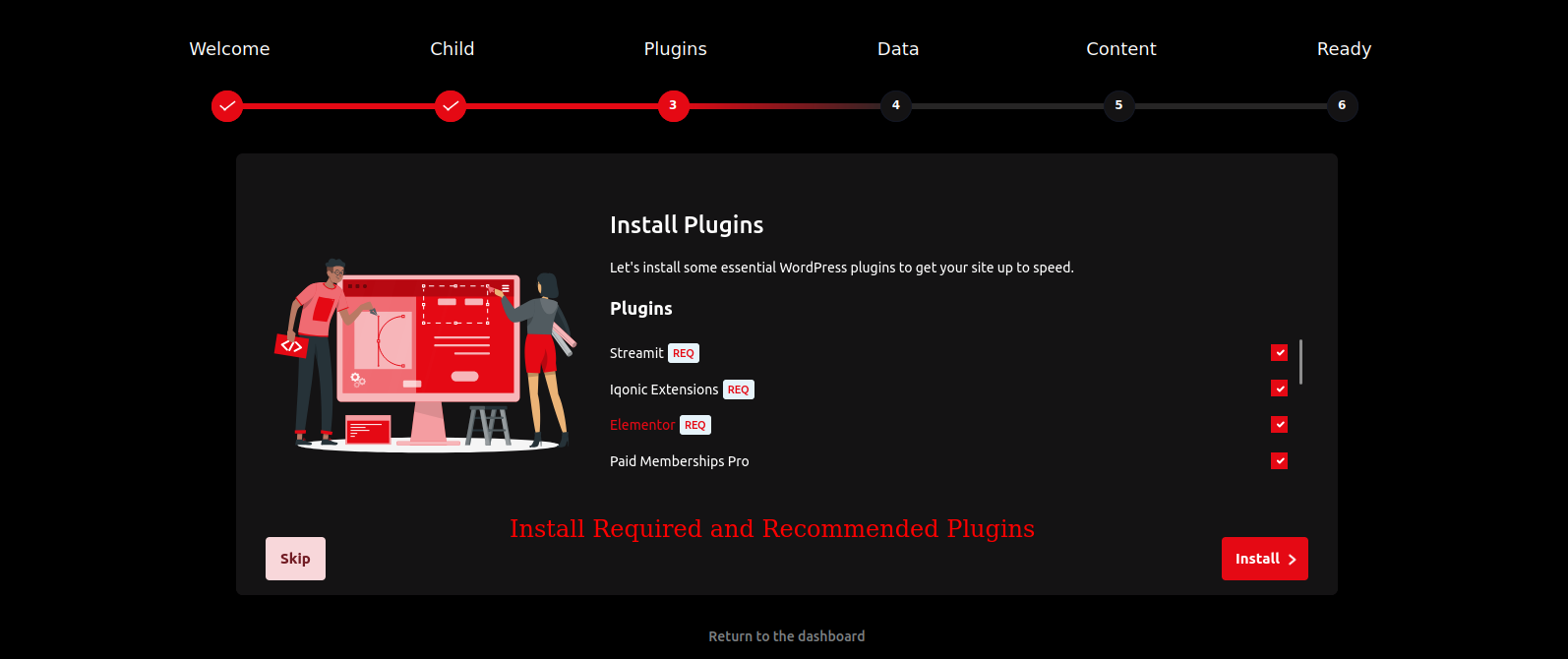Skip the plugin installation step
The height and width of the screenshot is (659, 1568).
coord(295,559)
